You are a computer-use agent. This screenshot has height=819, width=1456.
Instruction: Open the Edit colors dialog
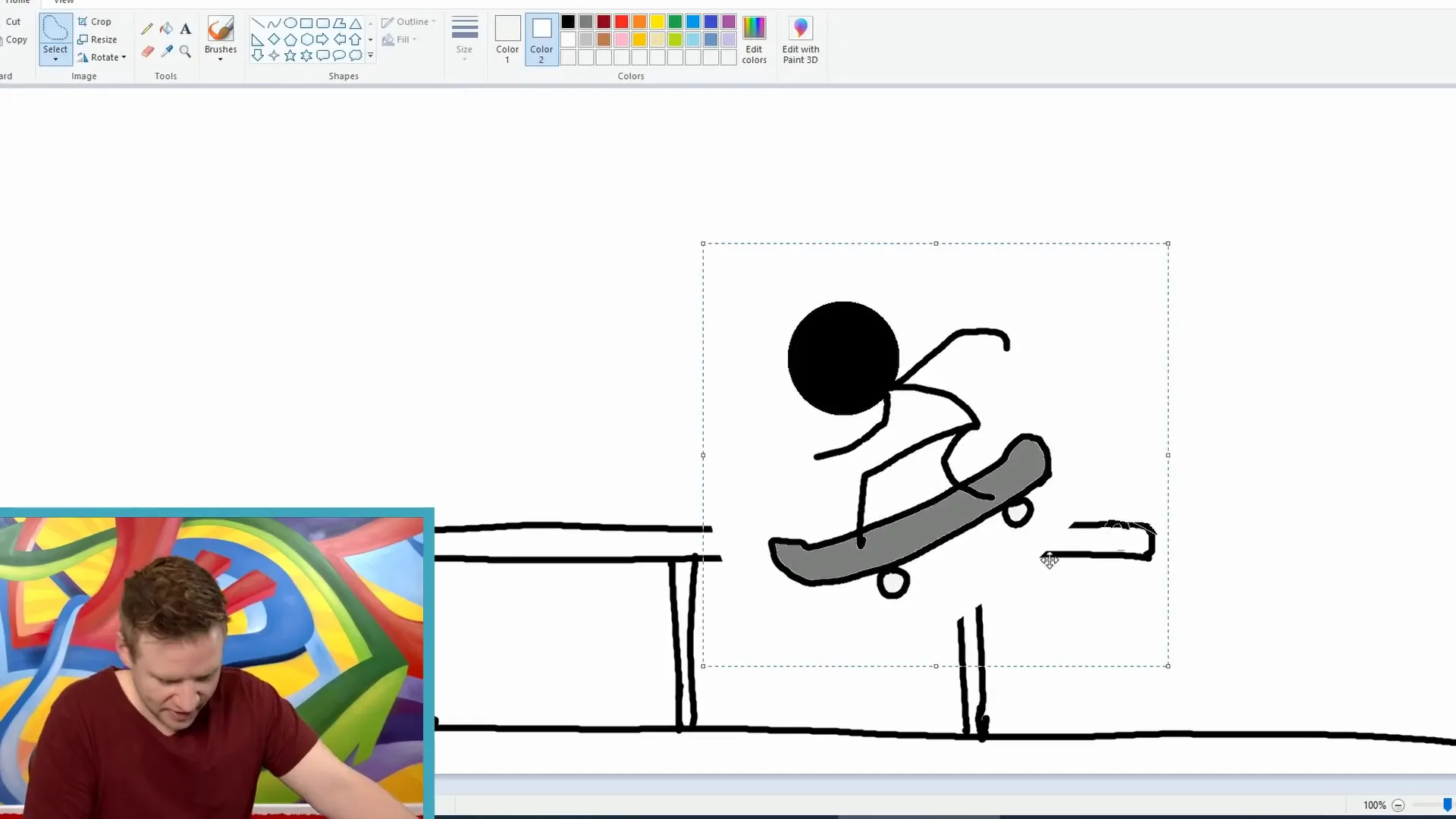pos(754,39)
